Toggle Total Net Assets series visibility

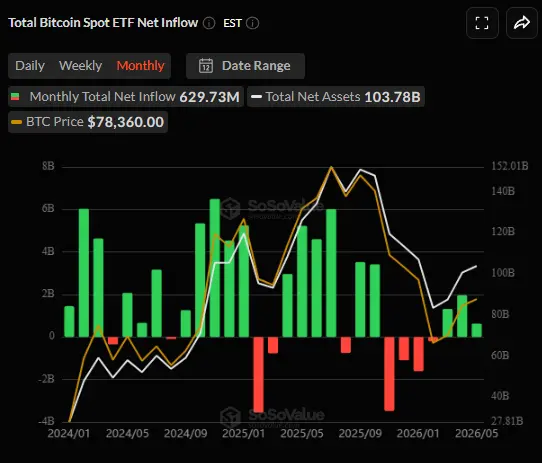click(336, 96)
